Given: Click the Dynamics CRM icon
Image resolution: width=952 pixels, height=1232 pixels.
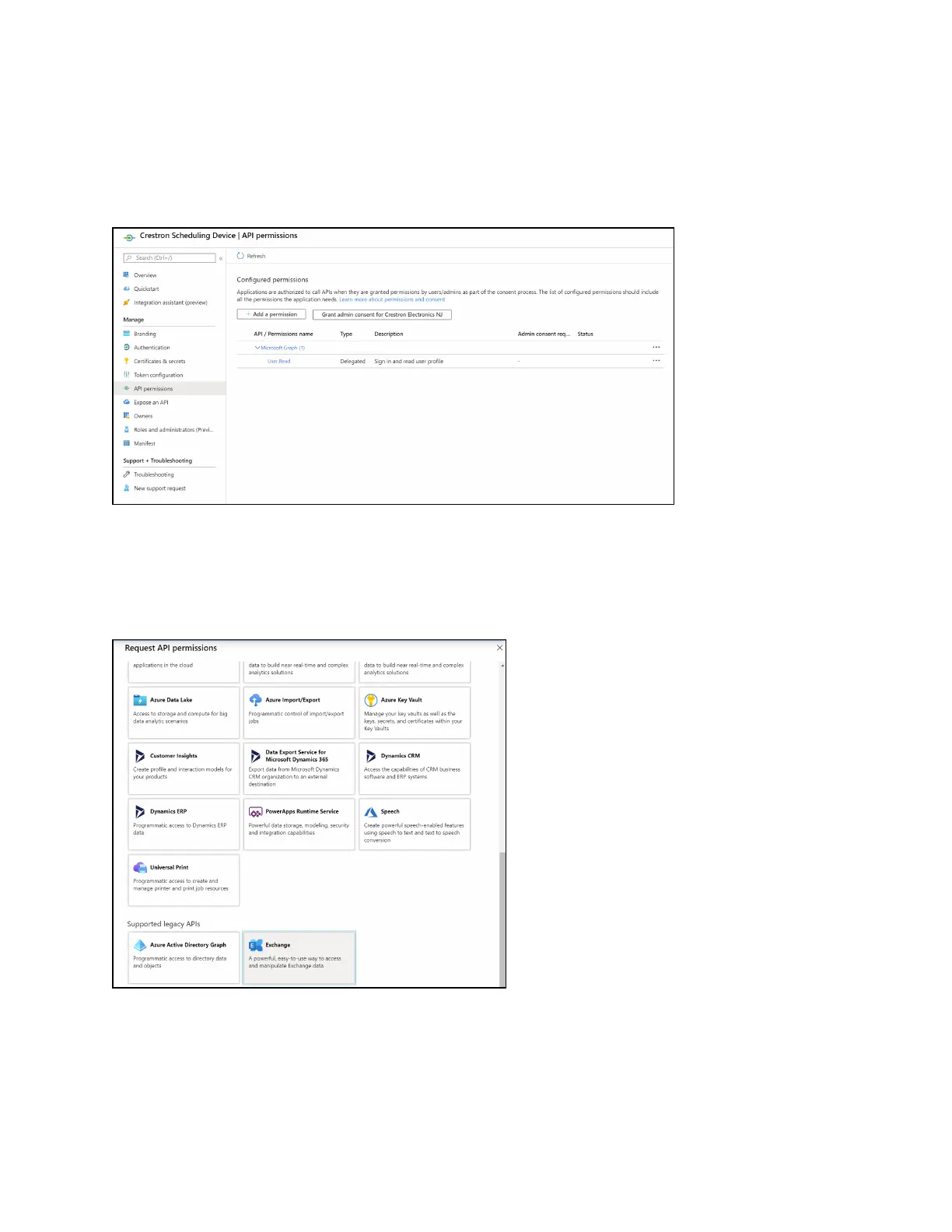Looking at the screenshot, I should tap(371, 756).
